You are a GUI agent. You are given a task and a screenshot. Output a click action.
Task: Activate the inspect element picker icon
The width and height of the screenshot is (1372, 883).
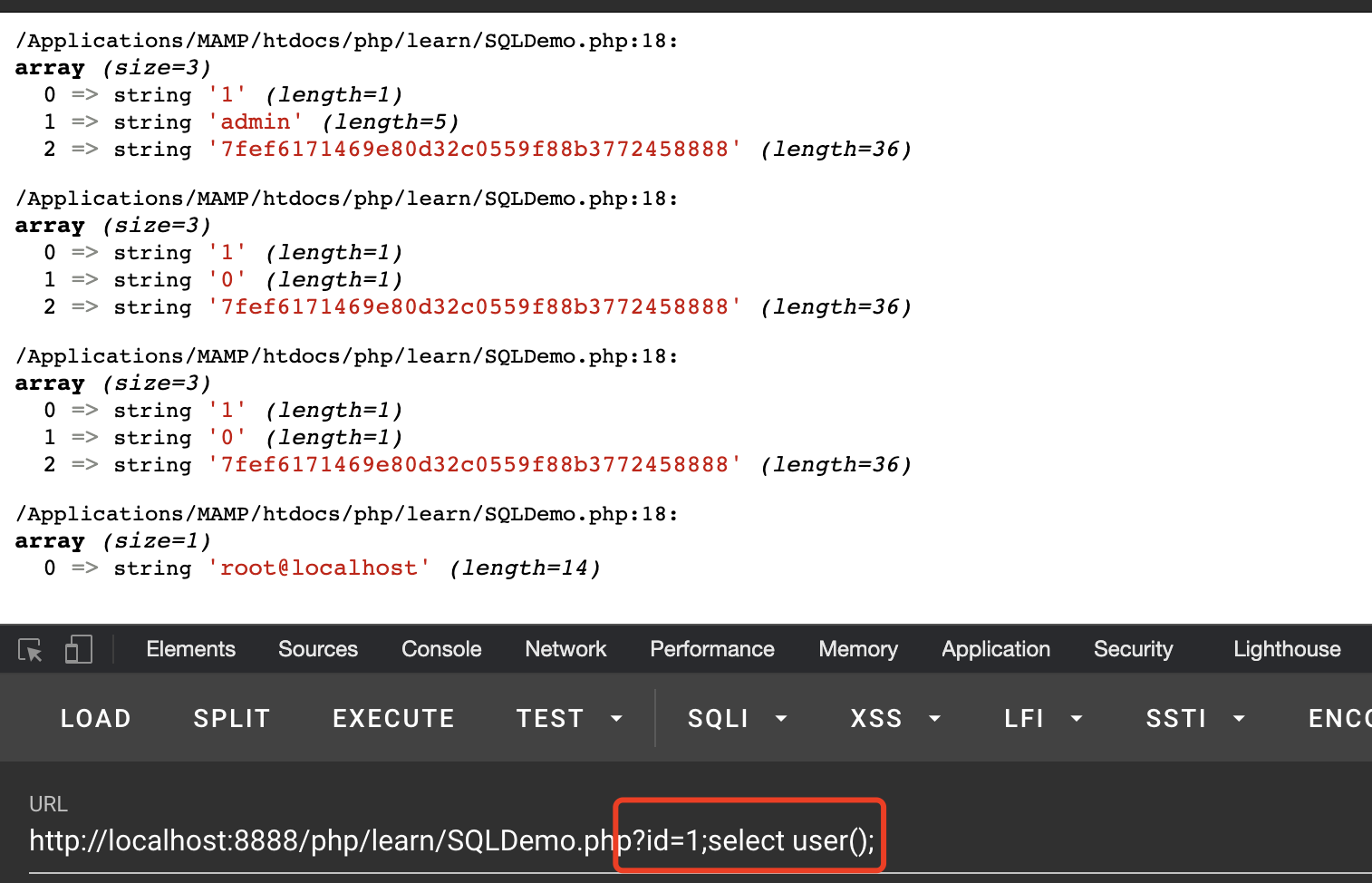coord(30,650)
